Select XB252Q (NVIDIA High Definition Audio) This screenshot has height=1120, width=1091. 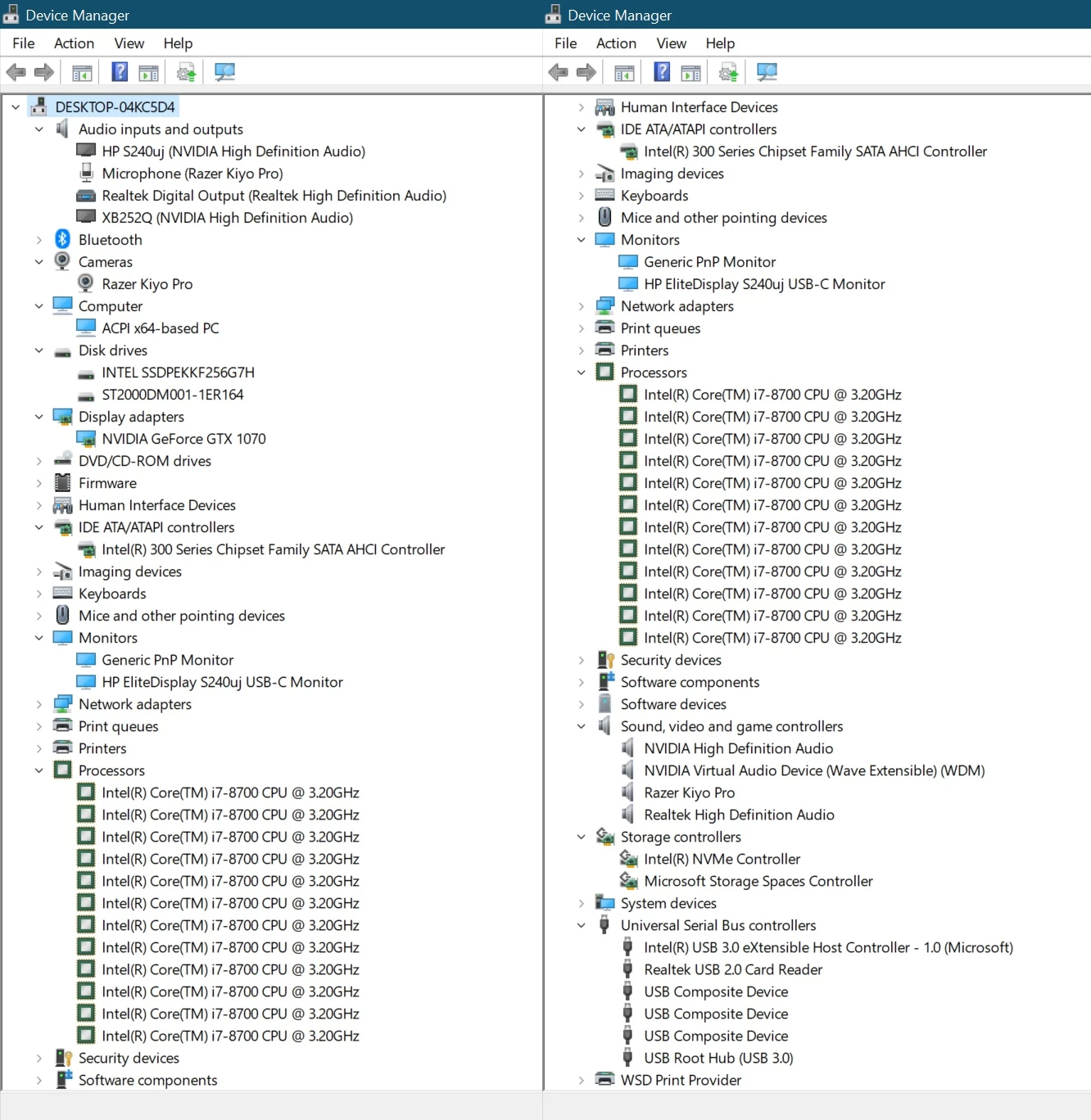[x=227, y=217]
